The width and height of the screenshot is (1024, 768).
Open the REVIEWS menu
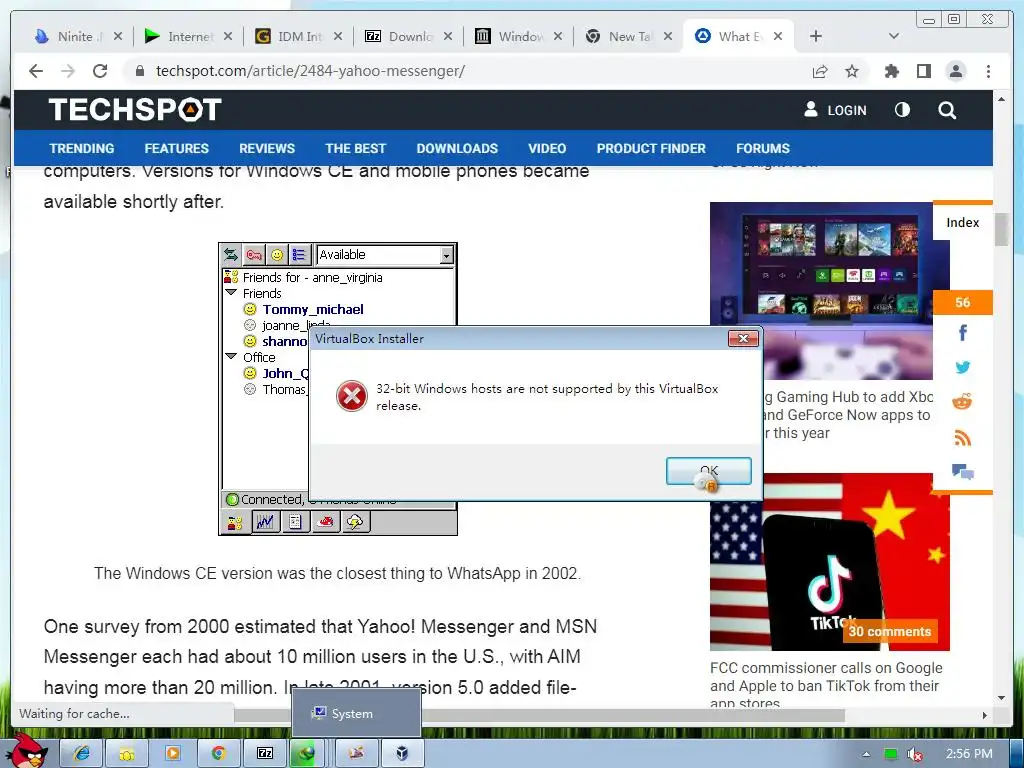click(266, 148)
